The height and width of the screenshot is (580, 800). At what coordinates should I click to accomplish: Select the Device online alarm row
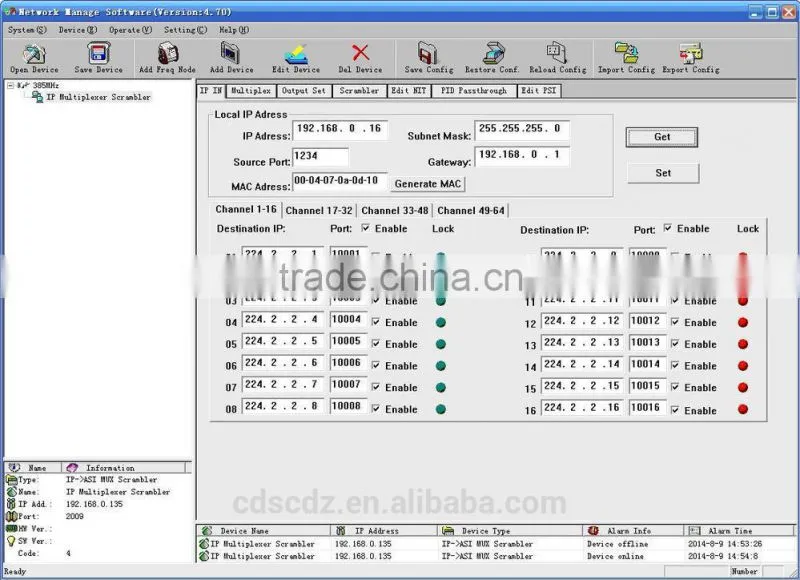[495, 556]
